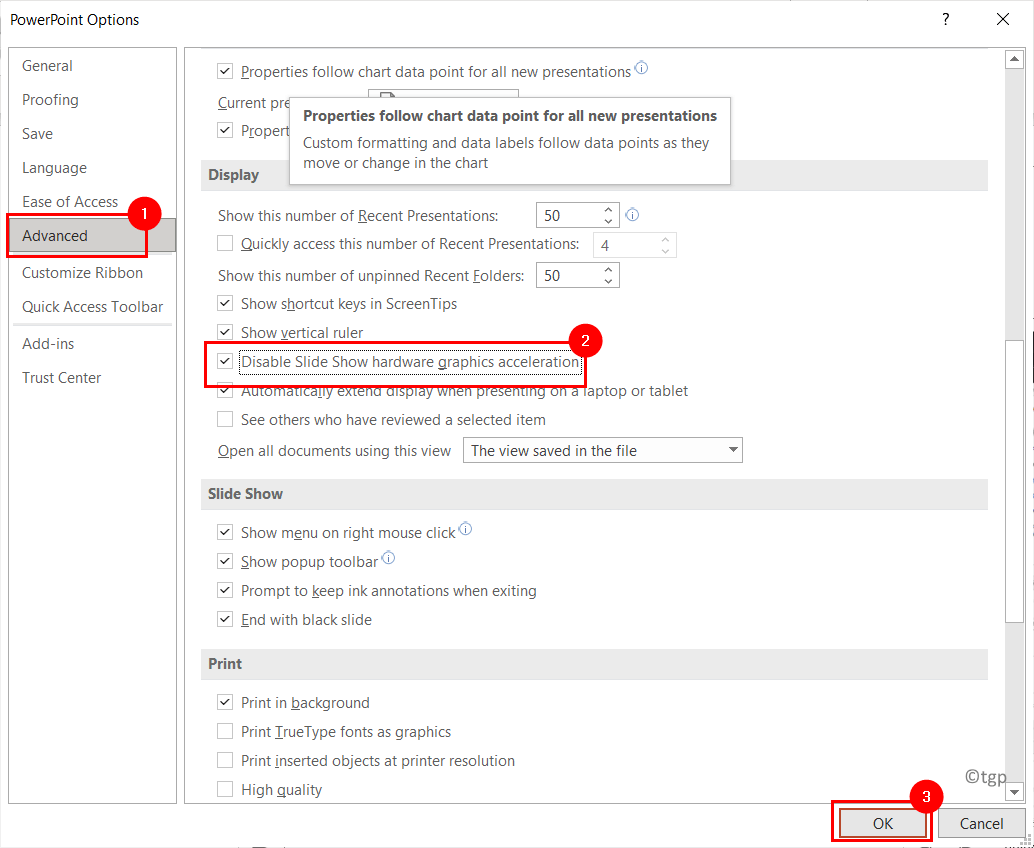Open the Customize Ribbon category
The width and height of the screenshot is (1034, 848).
[x=82, y=273]
